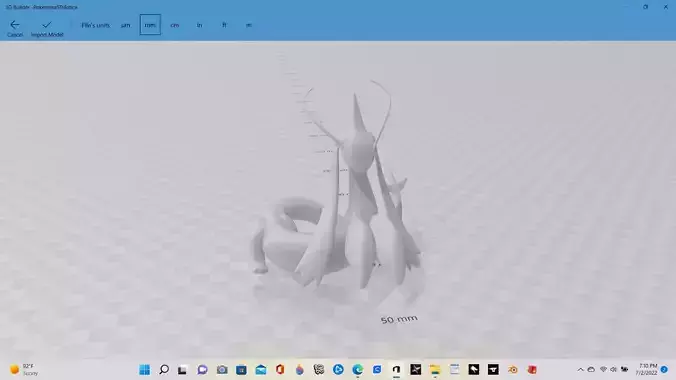This screenshot has height=380, width=676.
Task: Select inches (in) as file units
Action: (199, 25)
